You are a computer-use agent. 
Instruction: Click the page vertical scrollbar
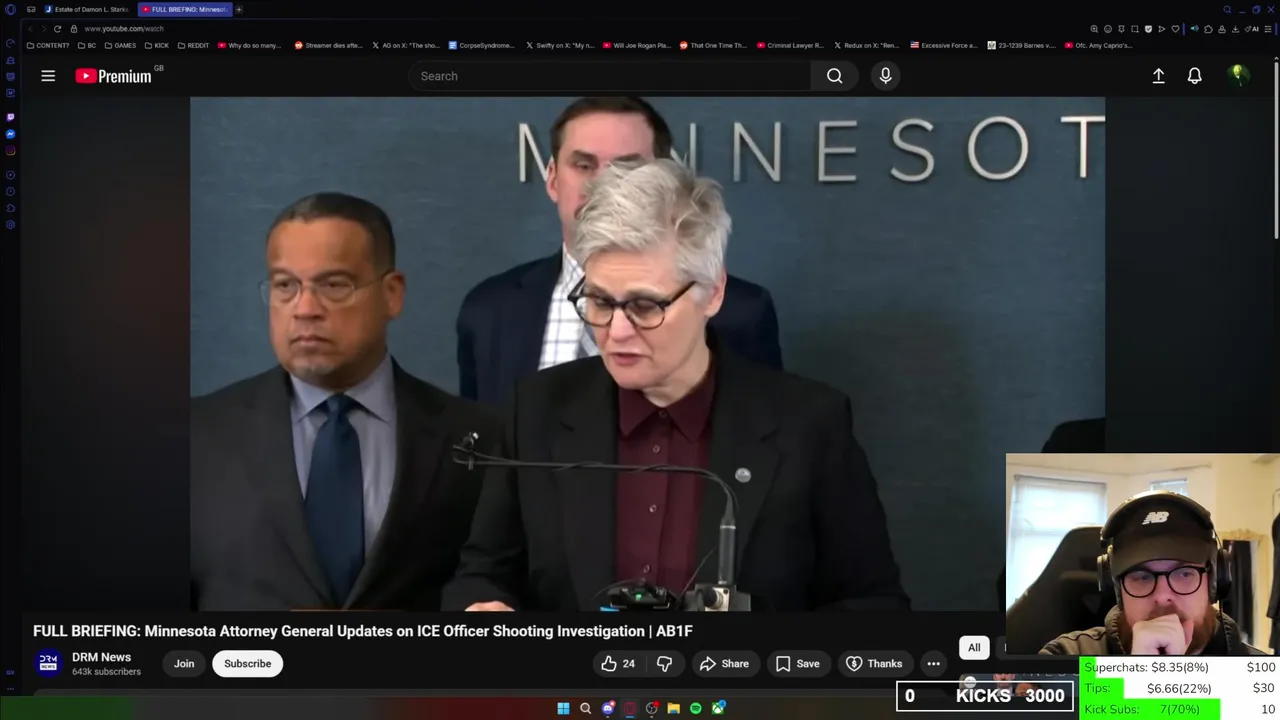pos(1276,150)
